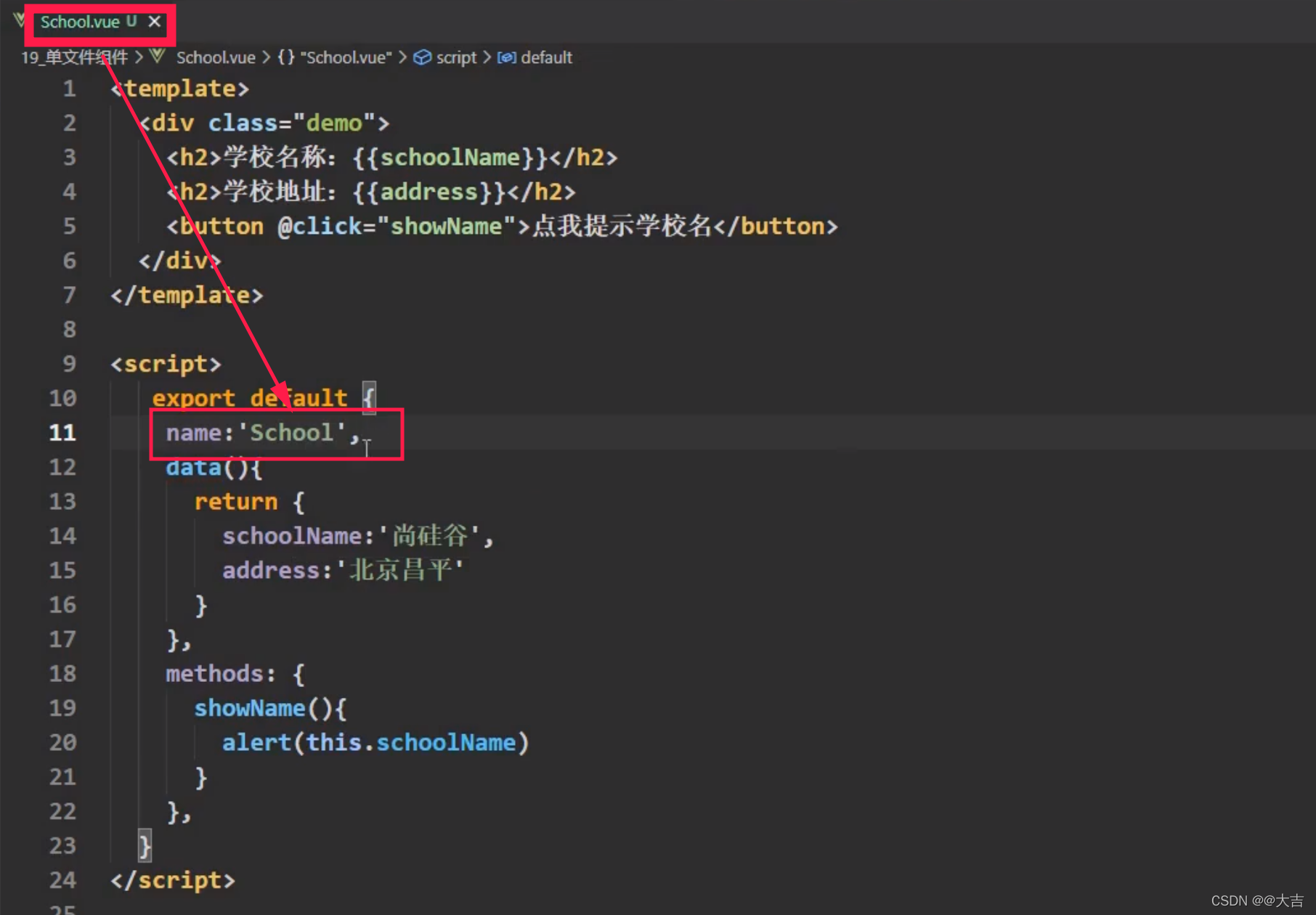Click the schoolName:'尚硅谷' property

point(352,536)
